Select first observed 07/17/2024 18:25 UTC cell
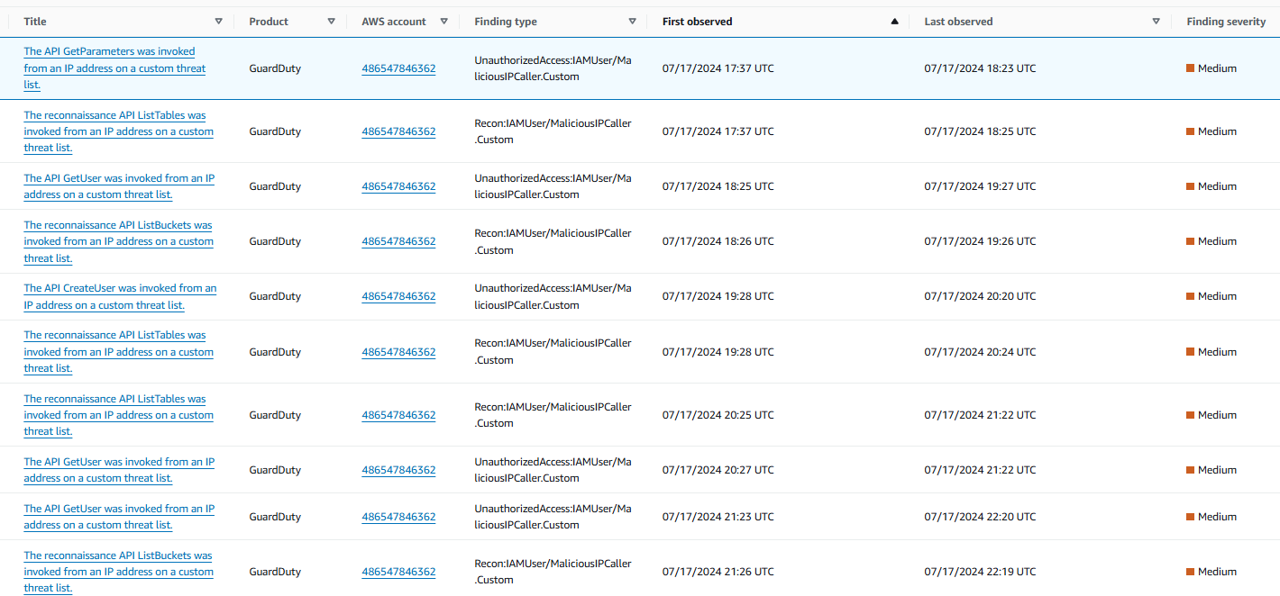 click(x=718, y=187)
